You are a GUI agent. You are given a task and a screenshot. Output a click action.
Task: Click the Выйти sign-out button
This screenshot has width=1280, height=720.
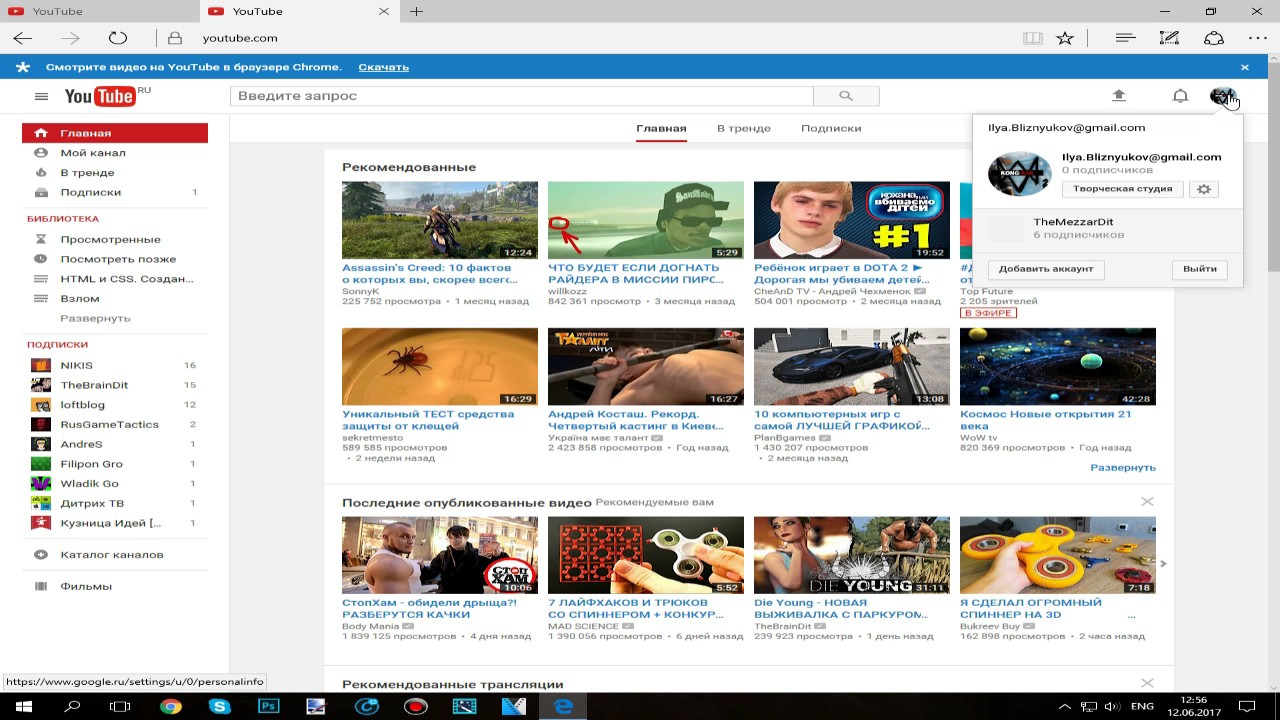pos(1199,269)
